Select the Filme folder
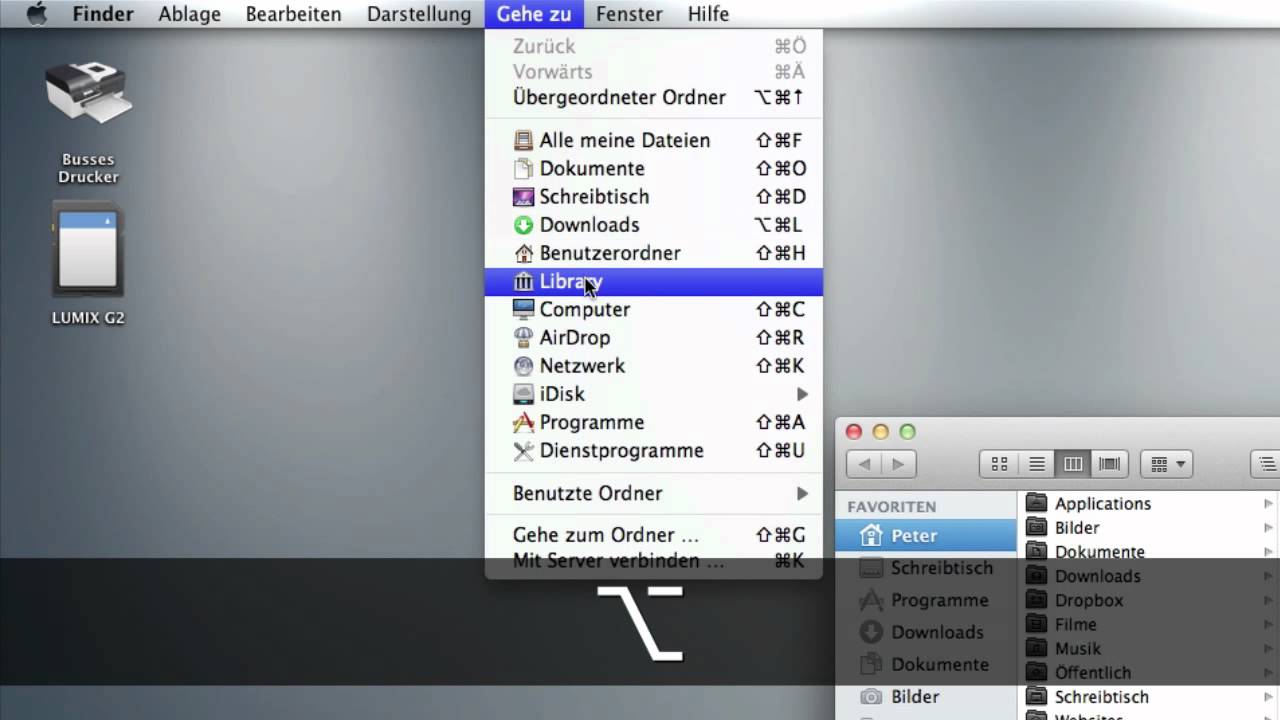The height and width of the screenshot is (720, 1280). pos(1149,625)
